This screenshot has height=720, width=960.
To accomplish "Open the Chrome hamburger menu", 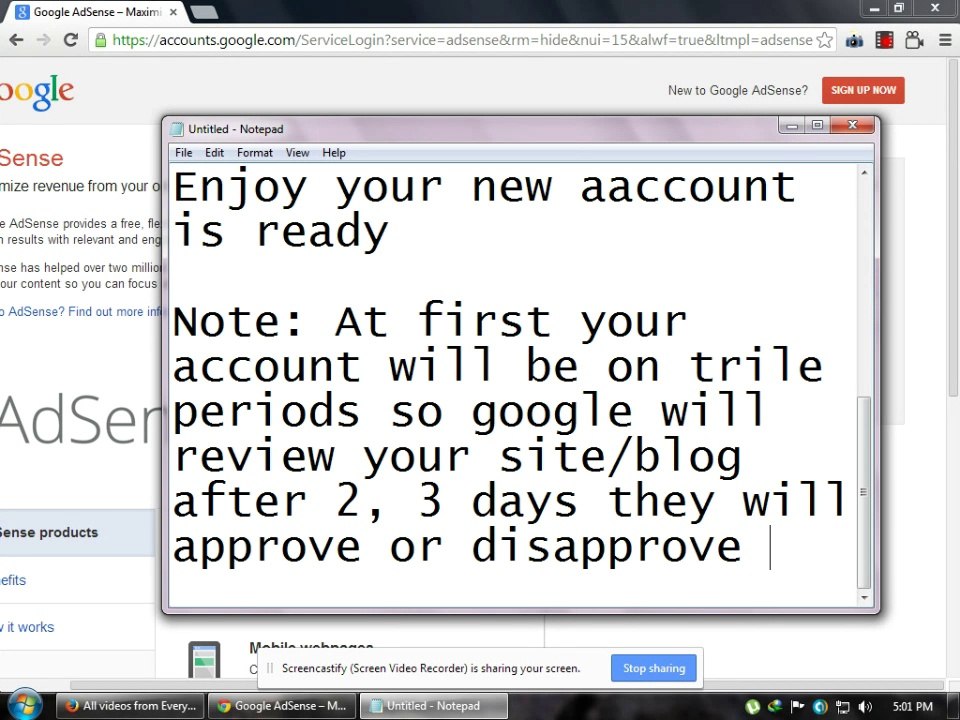I will (945, 40).
